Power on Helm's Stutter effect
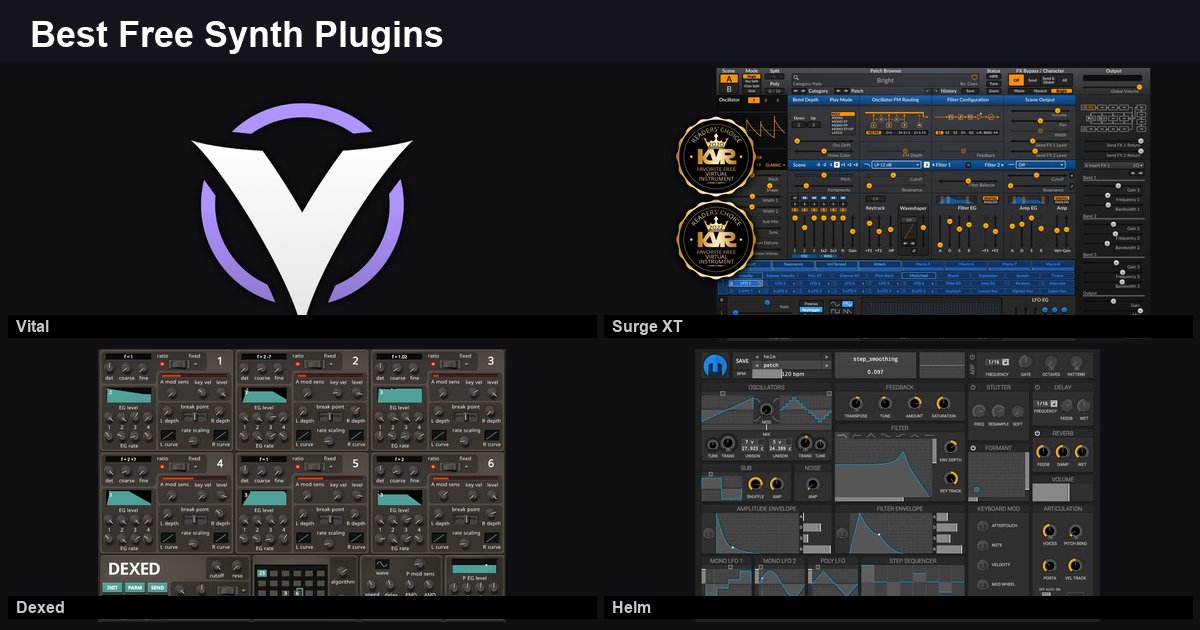The image size is (1200, 630). [x=973, y=388]
